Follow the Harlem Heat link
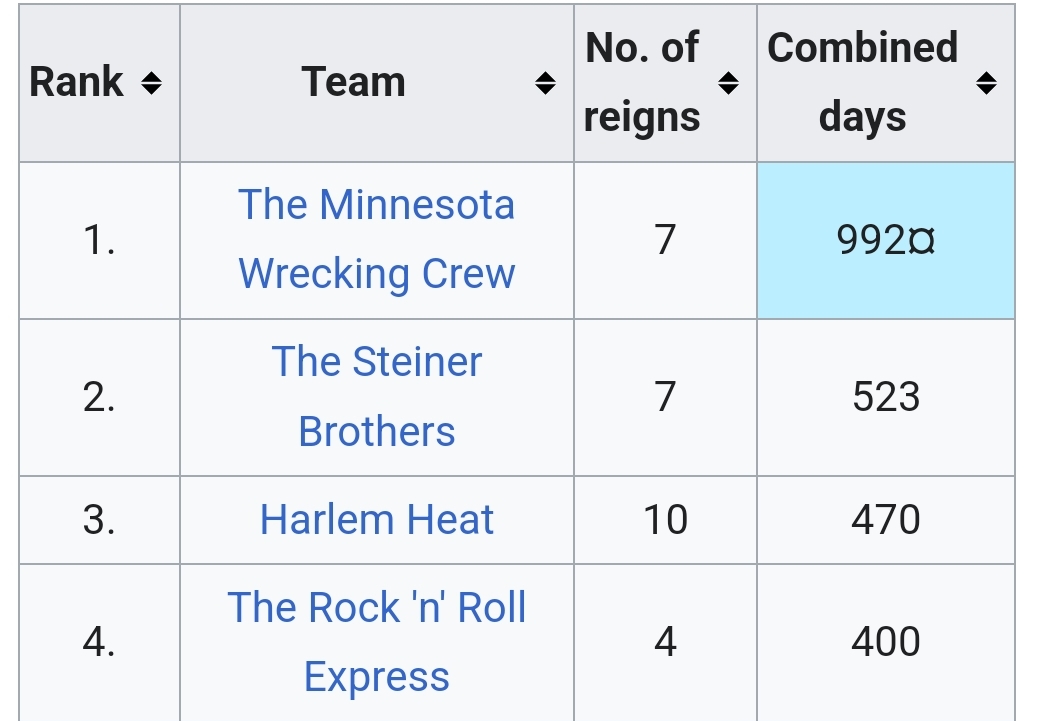This screenshot has height=721, width=1055. click(377, 520)
